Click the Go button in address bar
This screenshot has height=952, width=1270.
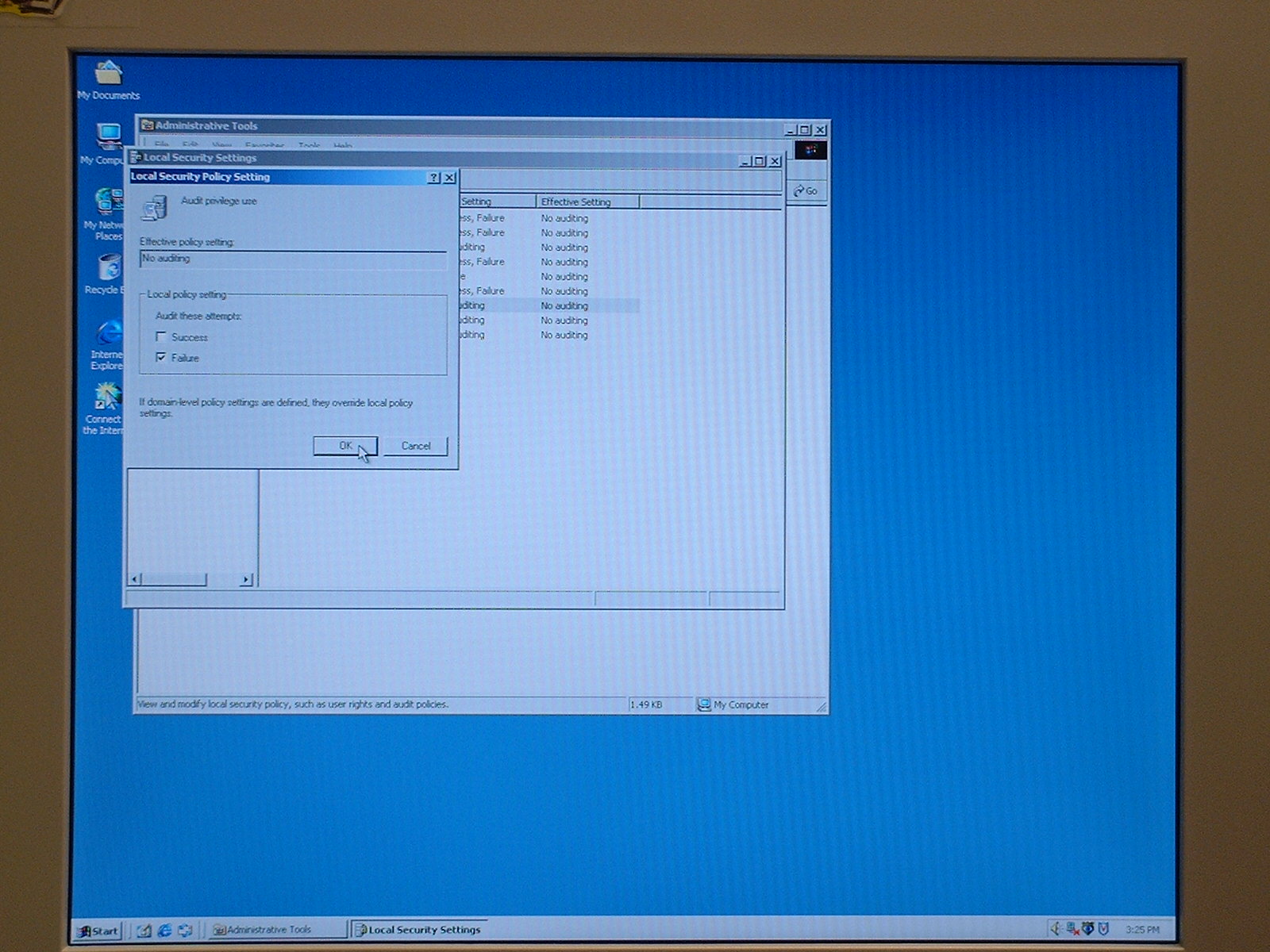point(806,191)
